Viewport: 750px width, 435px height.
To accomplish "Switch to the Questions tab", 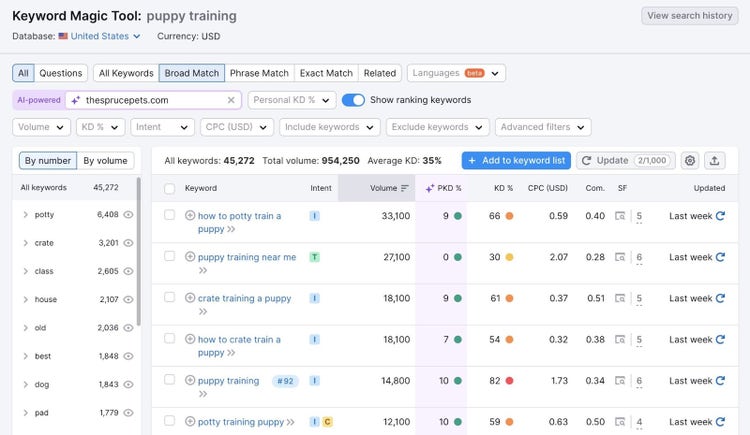I will click(61, 73).
